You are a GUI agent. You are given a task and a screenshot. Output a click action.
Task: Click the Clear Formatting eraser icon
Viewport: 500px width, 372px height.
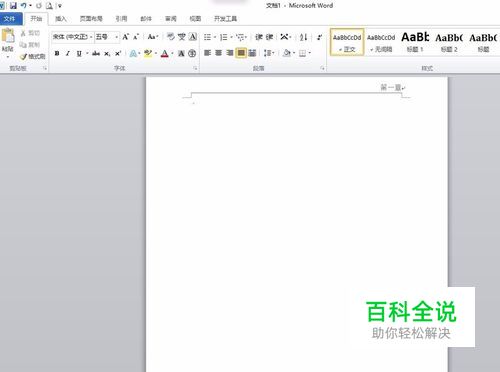tap(171, 36)
